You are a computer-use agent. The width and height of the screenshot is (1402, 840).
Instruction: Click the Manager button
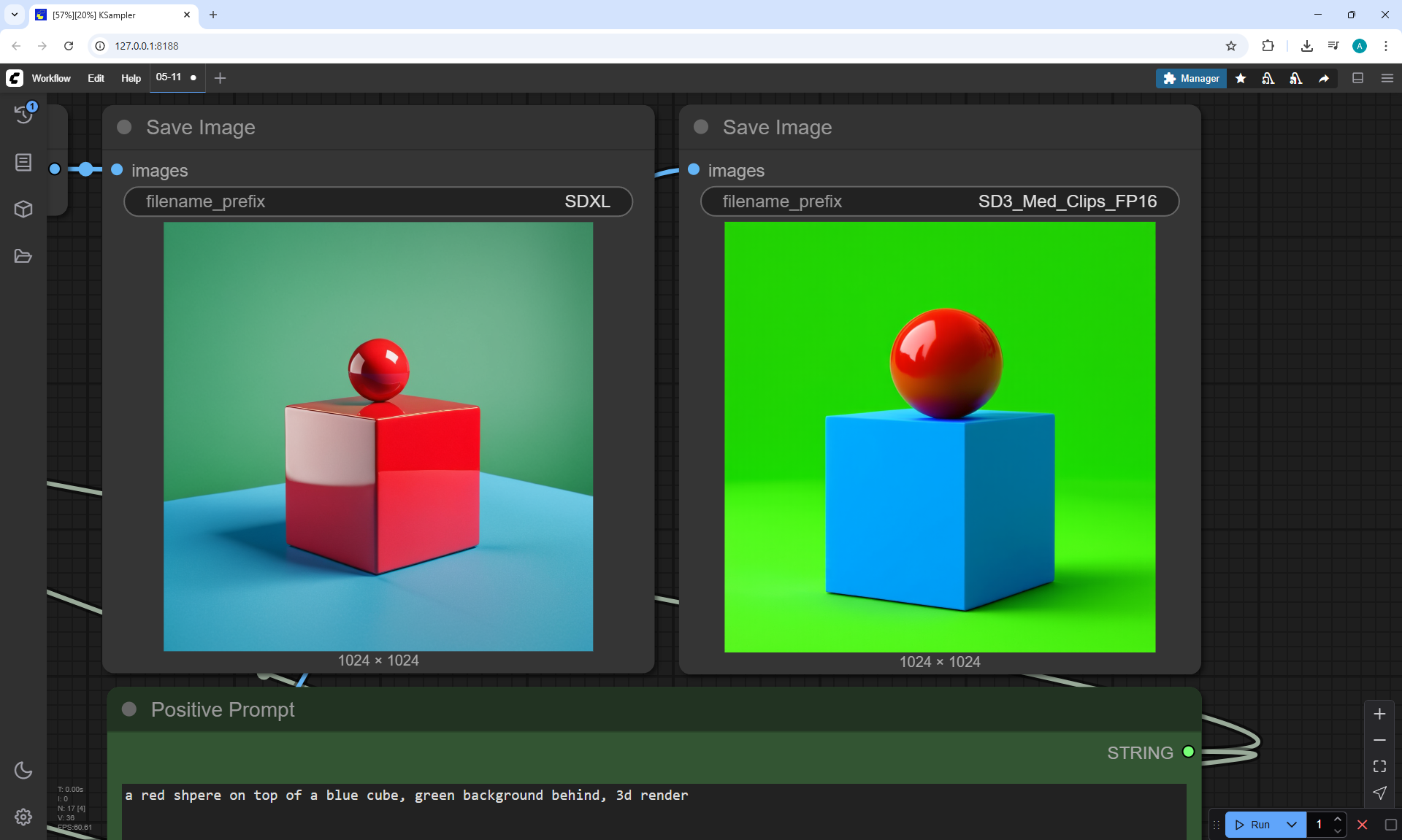(1191, 78)
